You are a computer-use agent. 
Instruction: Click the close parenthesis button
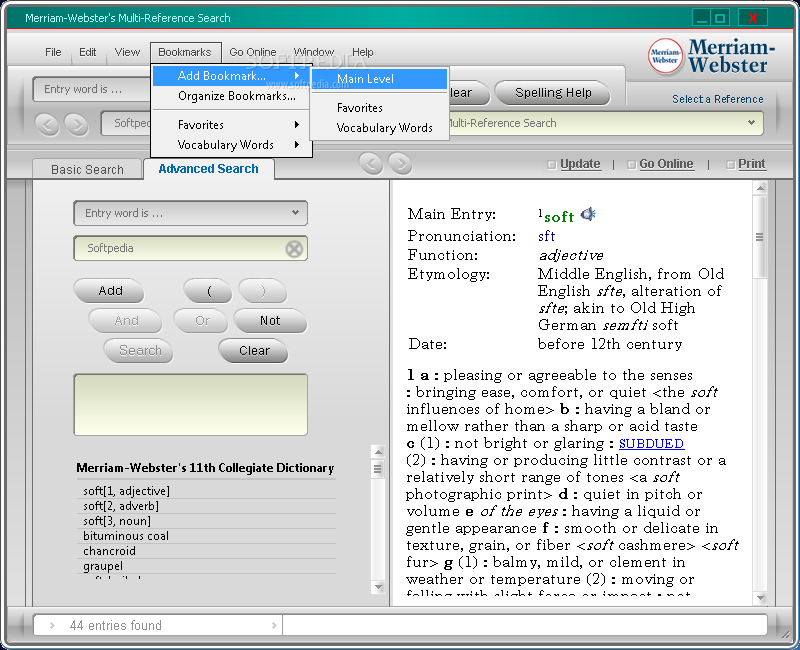(263, 291)
